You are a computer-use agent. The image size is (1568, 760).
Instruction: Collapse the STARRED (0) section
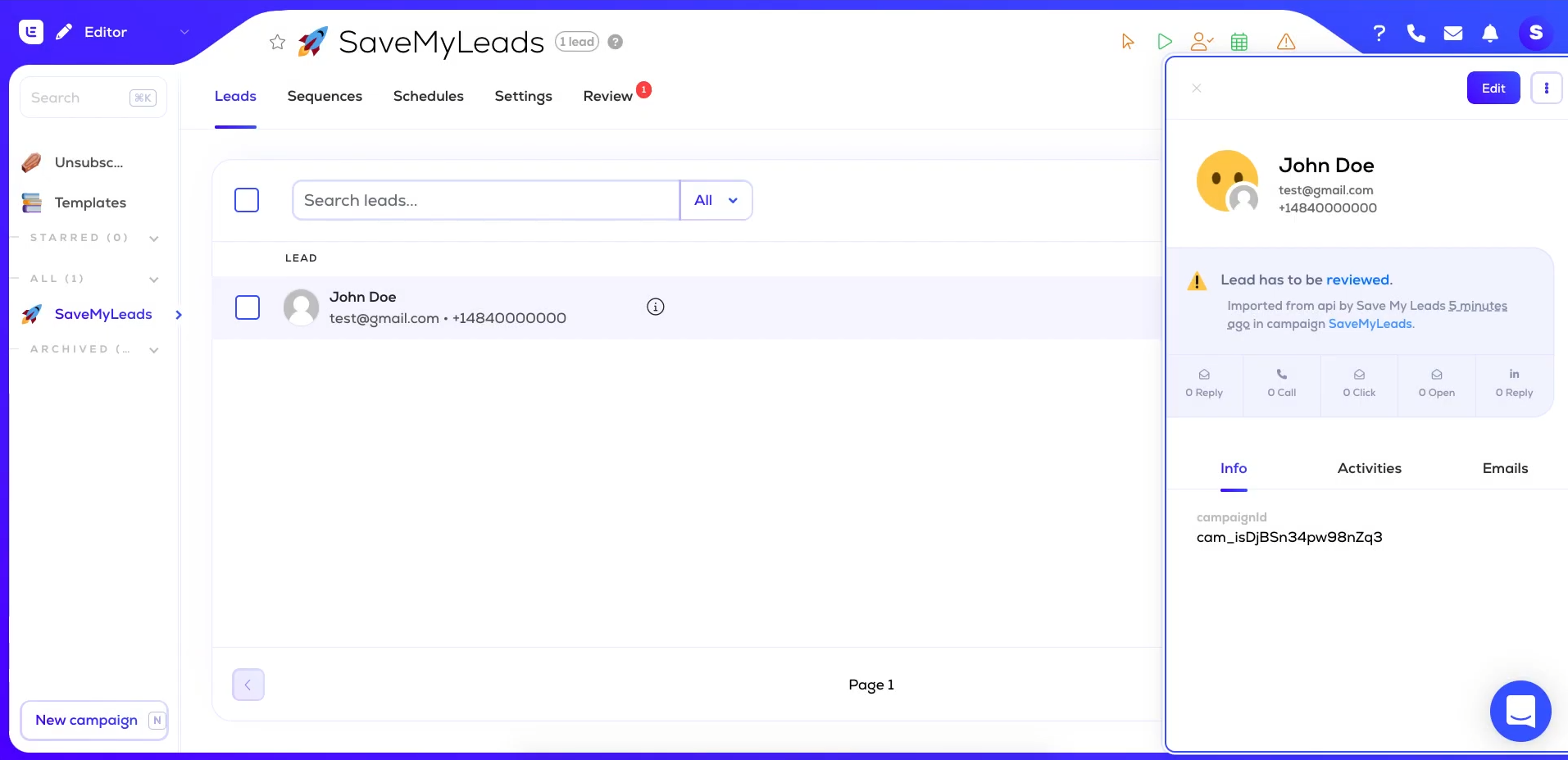point(153,239)
